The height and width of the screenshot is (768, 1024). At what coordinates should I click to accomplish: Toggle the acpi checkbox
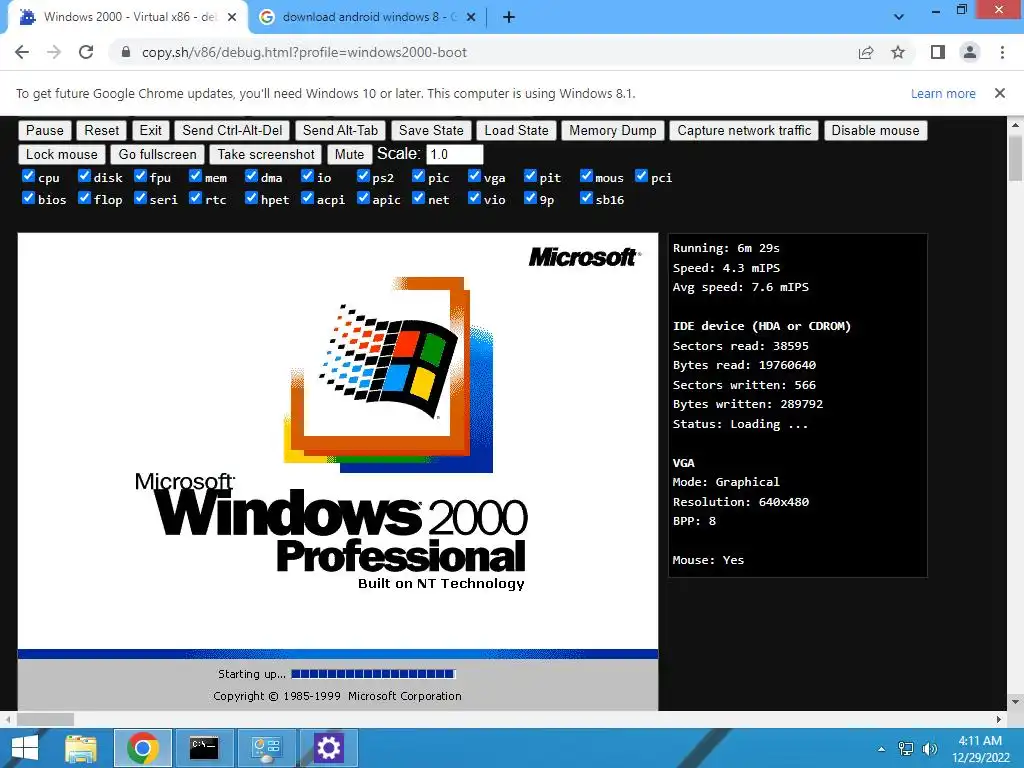(x=308, y=198)
